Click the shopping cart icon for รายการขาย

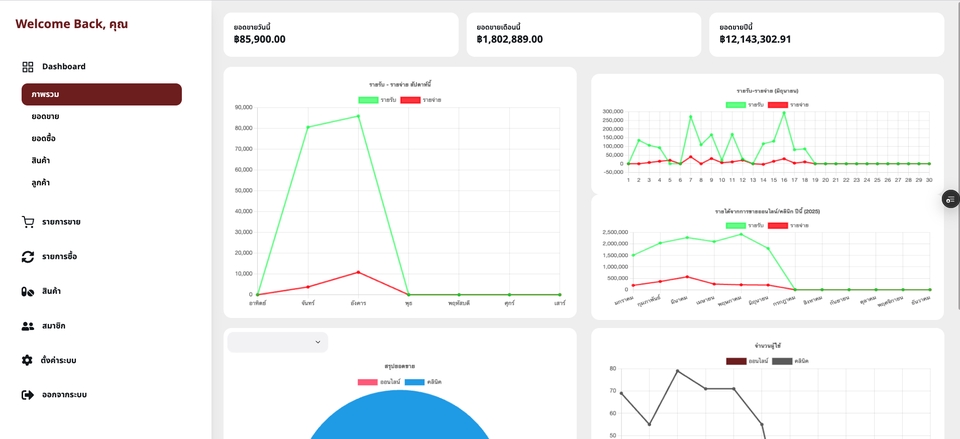pyautogui.click(x=28, y=222)
